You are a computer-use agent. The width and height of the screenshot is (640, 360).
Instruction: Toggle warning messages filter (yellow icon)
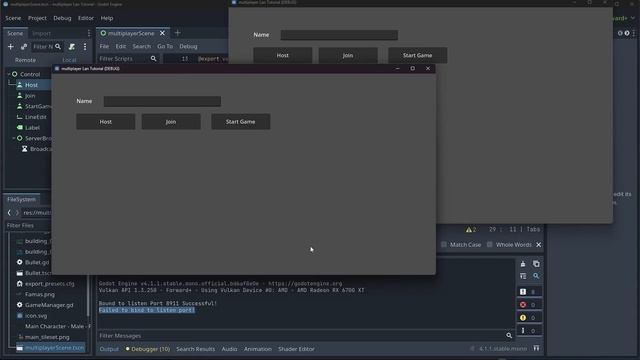pos(530,318)
